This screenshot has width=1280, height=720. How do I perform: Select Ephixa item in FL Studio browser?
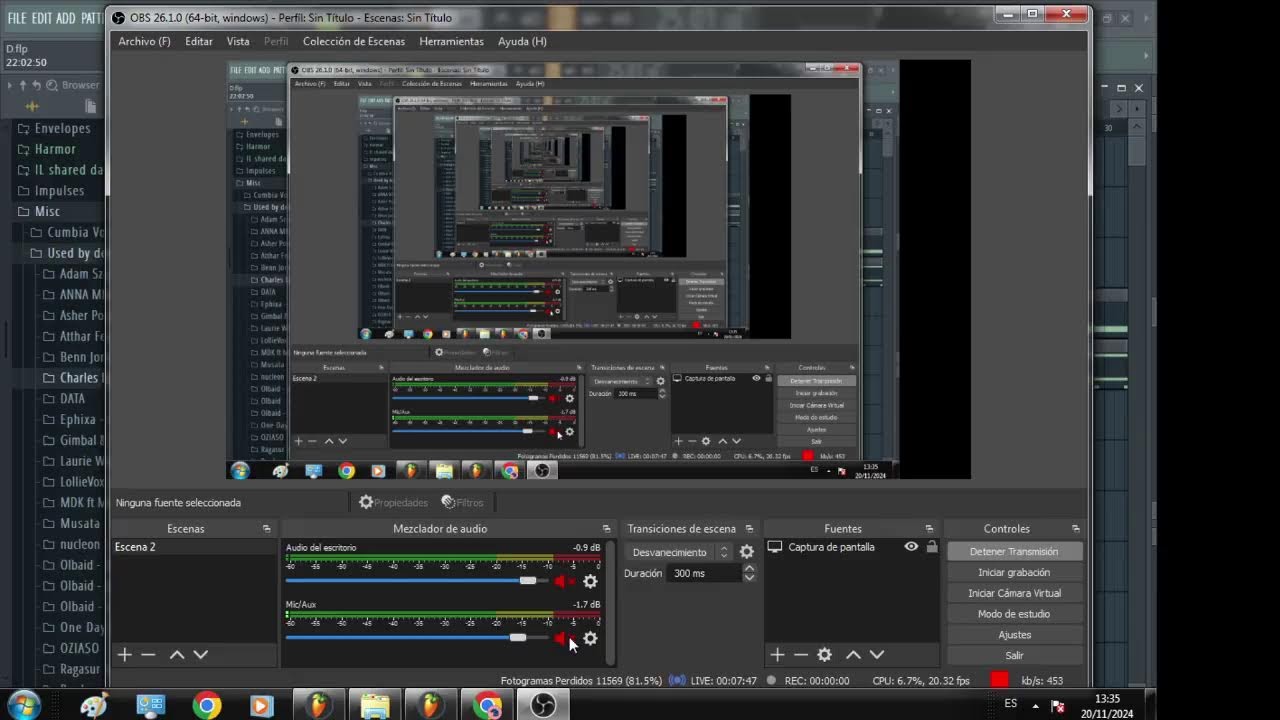(x=71, y=420)
